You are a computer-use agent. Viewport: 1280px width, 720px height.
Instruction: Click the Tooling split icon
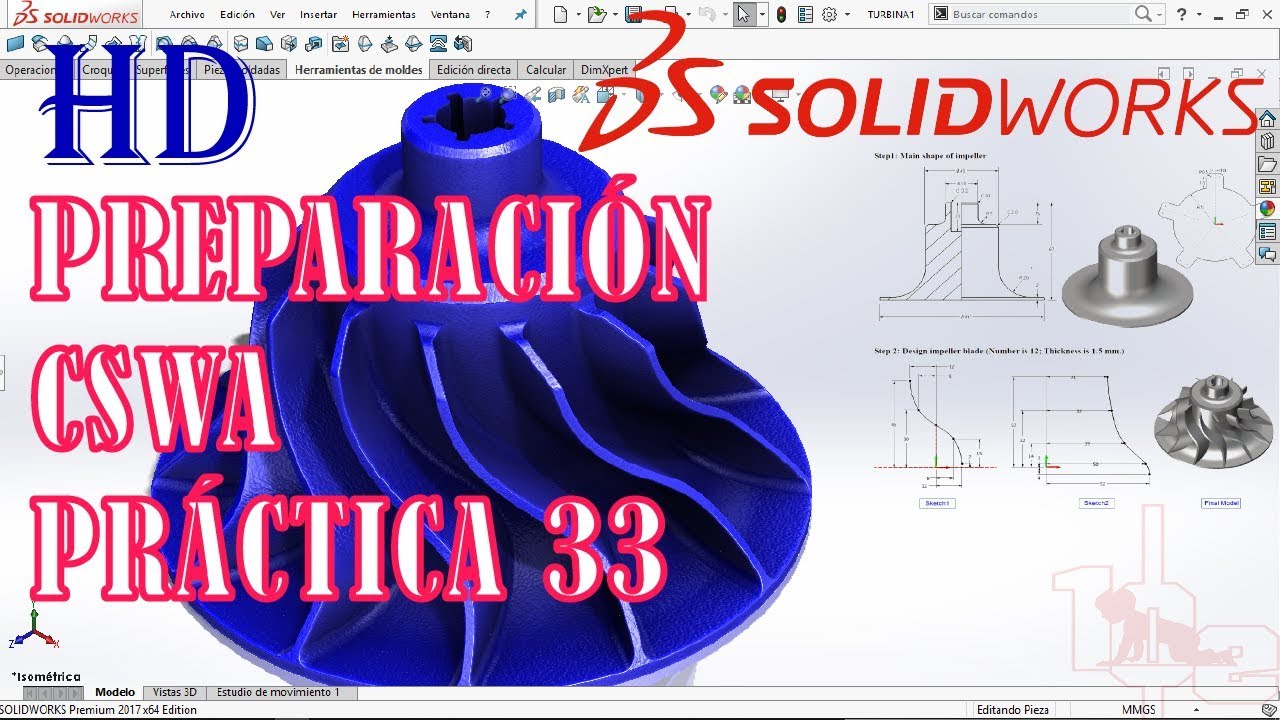438,44
